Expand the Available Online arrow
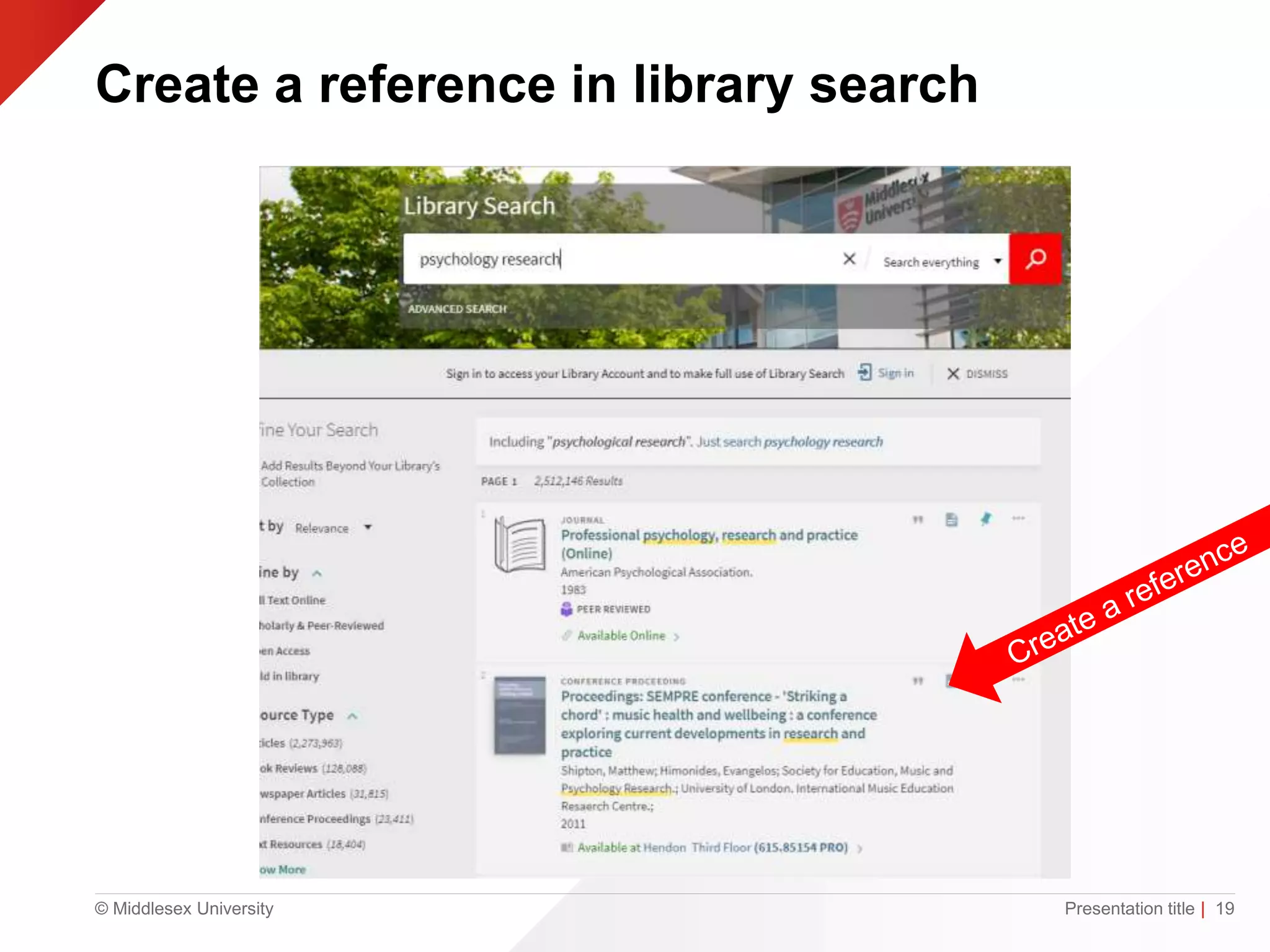Viewport: 1270px width, 952px height. coord(677,637)
